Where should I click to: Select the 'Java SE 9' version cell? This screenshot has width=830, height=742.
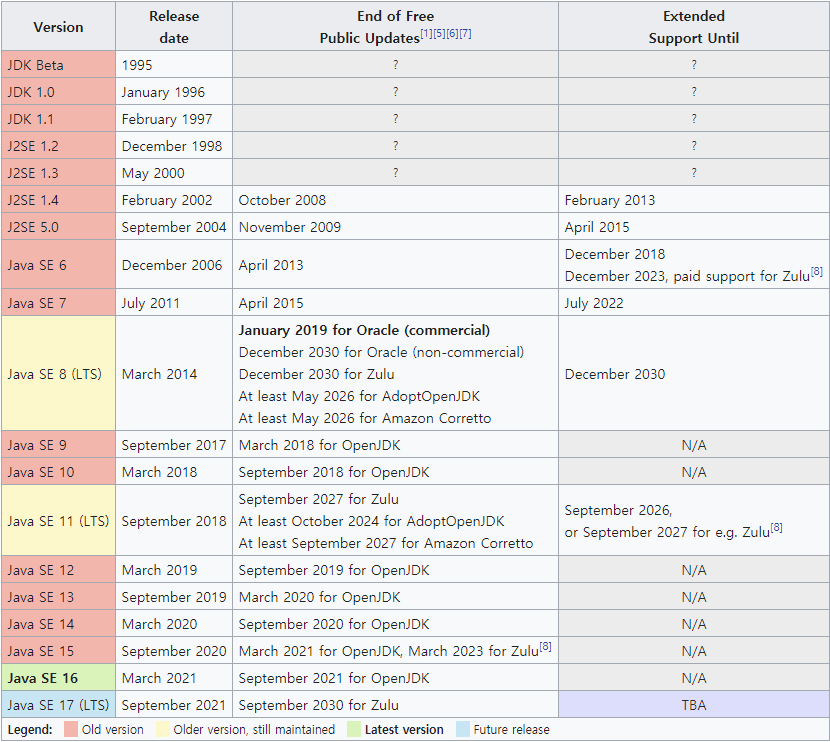(x=58, y=445)
